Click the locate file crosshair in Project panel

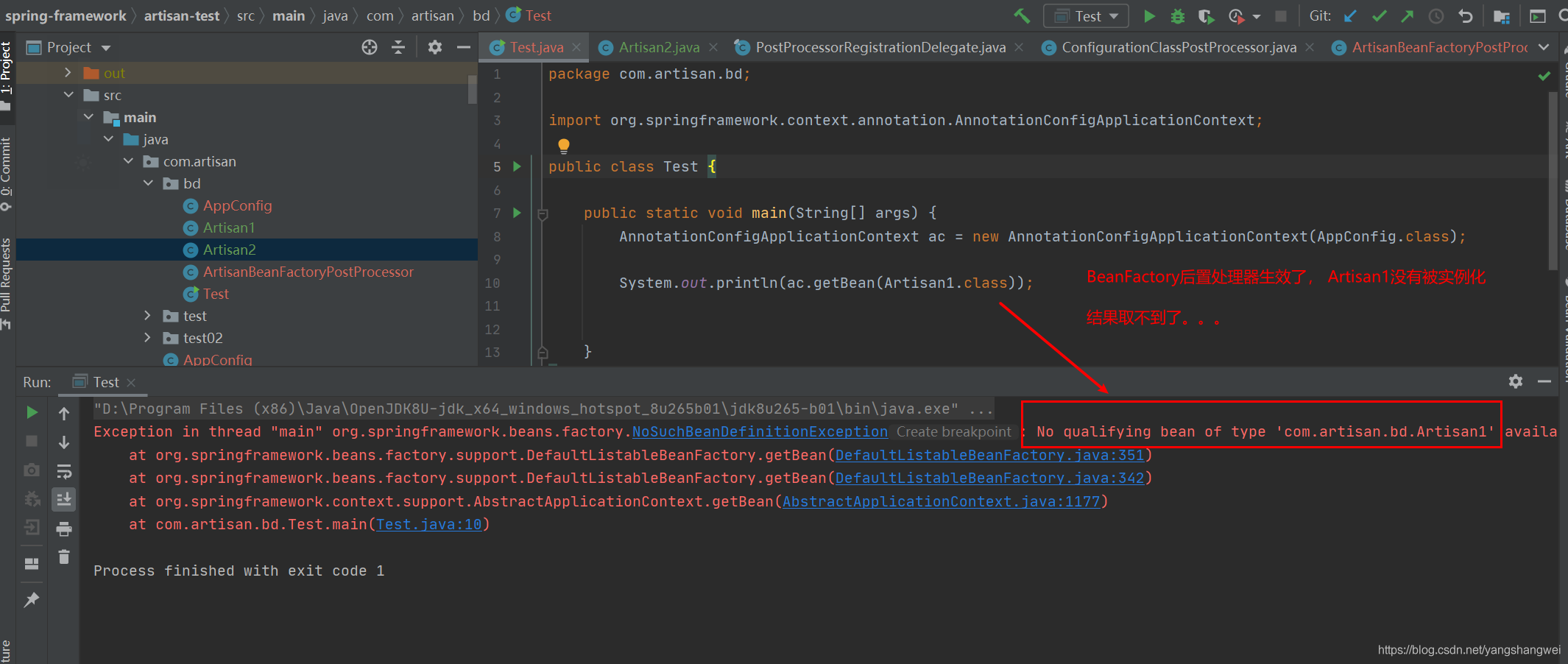coord(370,48)
